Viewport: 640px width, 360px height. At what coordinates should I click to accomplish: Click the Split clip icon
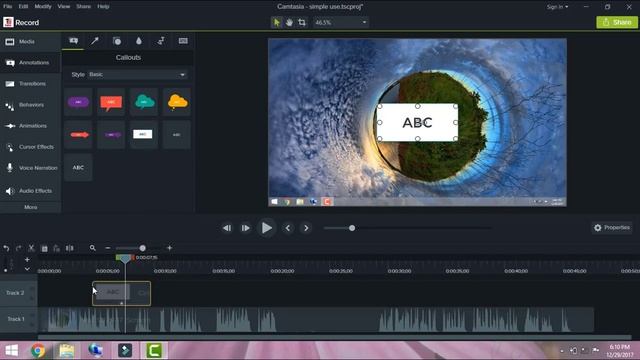[x=70, y=248]
